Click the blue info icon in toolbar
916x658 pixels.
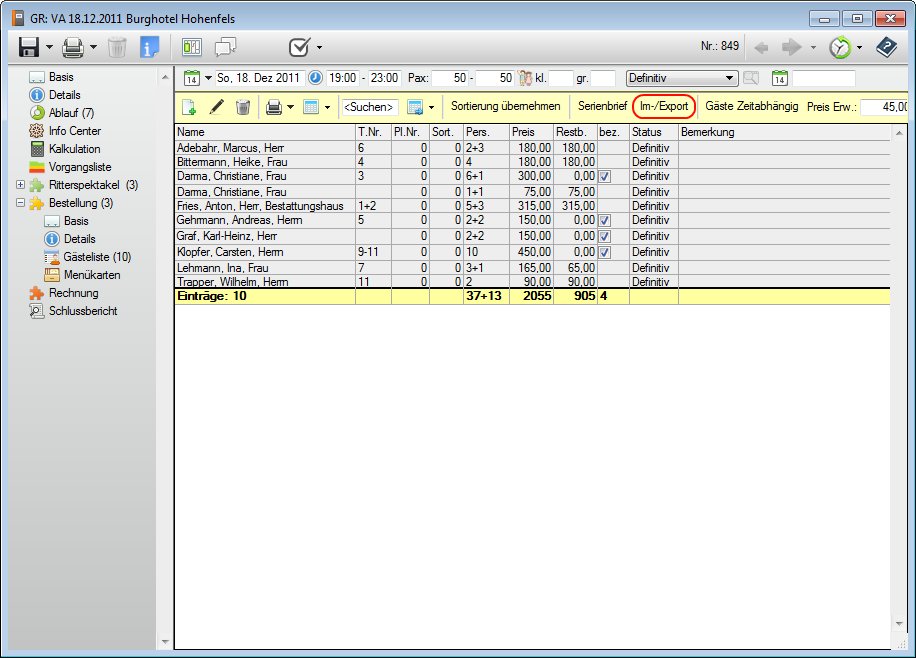point(149,47)
